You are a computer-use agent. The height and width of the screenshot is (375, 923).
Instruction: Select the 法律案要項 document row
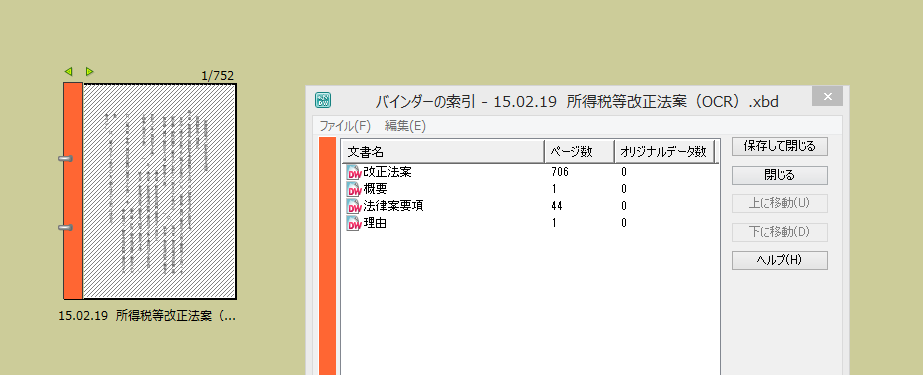click(530, 206)
